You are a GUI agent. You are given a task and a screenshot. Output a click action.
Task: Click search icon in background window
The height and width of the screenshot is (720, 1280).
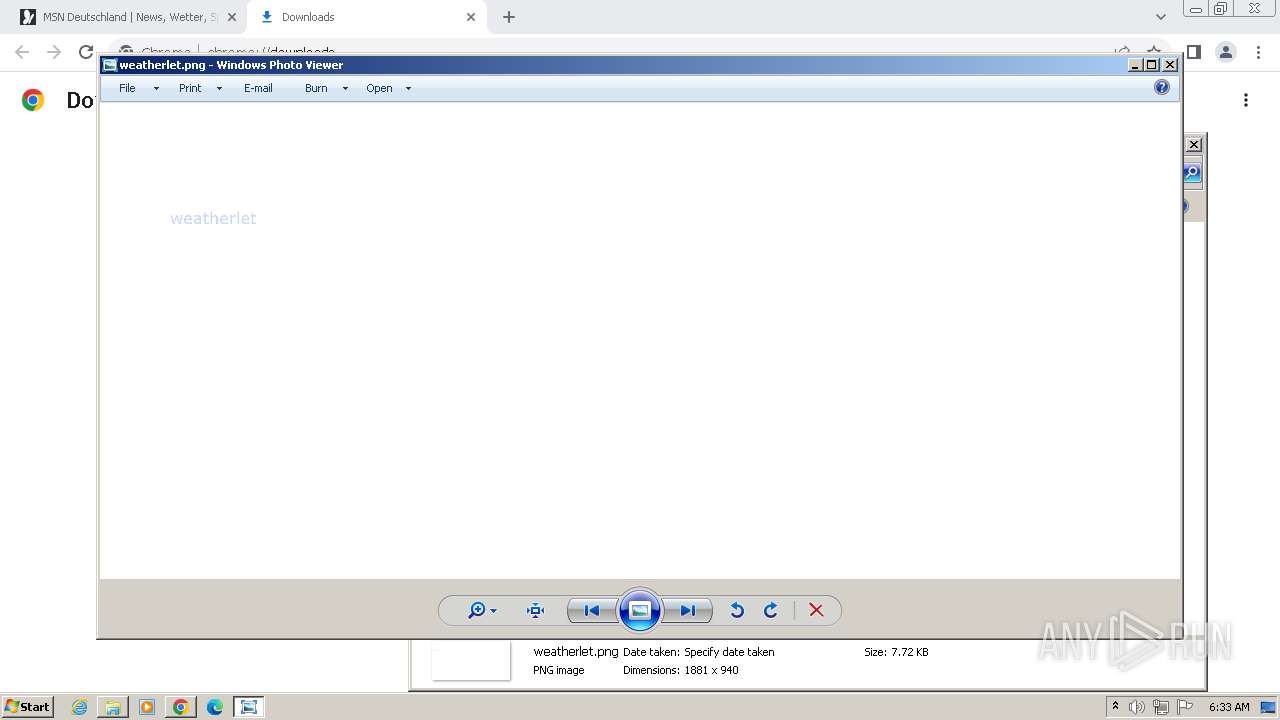1192,173
